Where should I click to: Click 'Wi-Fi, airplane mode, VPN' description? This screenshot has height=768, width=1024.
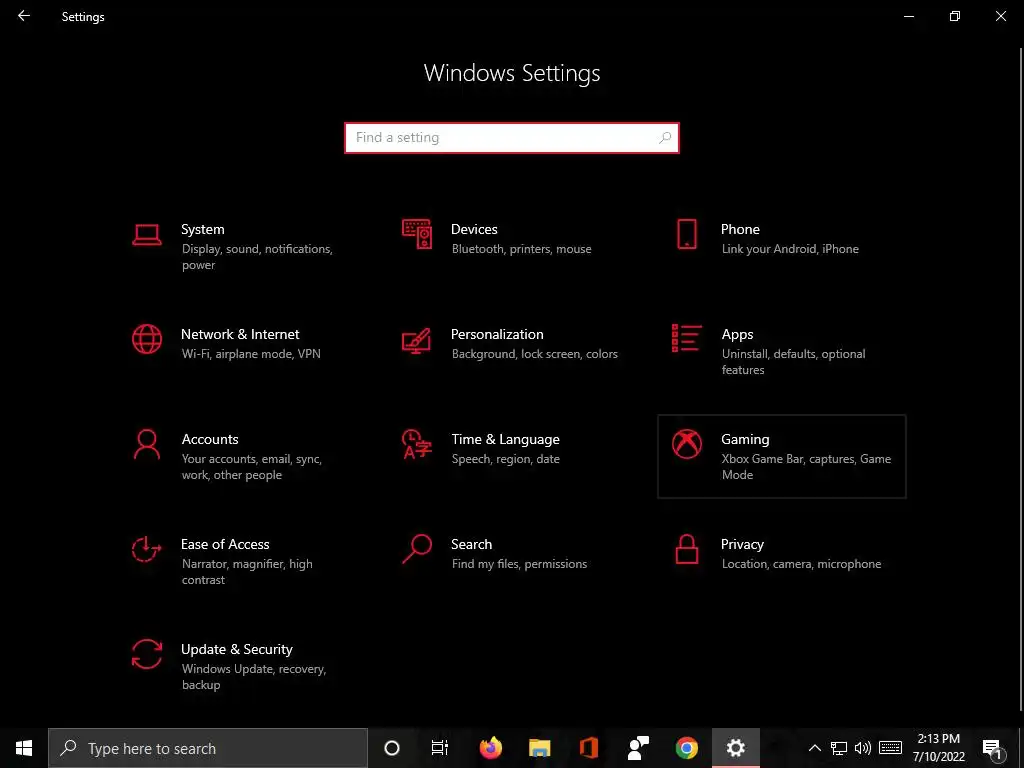(251, 354)
